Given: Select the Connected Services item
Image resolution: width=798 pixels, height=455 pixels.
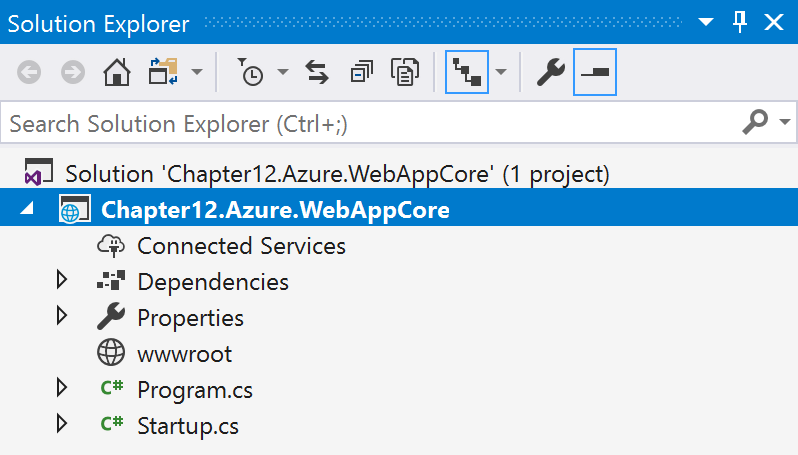Looking at the screenshot, I should pyautogui.click(x=241, y=246).
